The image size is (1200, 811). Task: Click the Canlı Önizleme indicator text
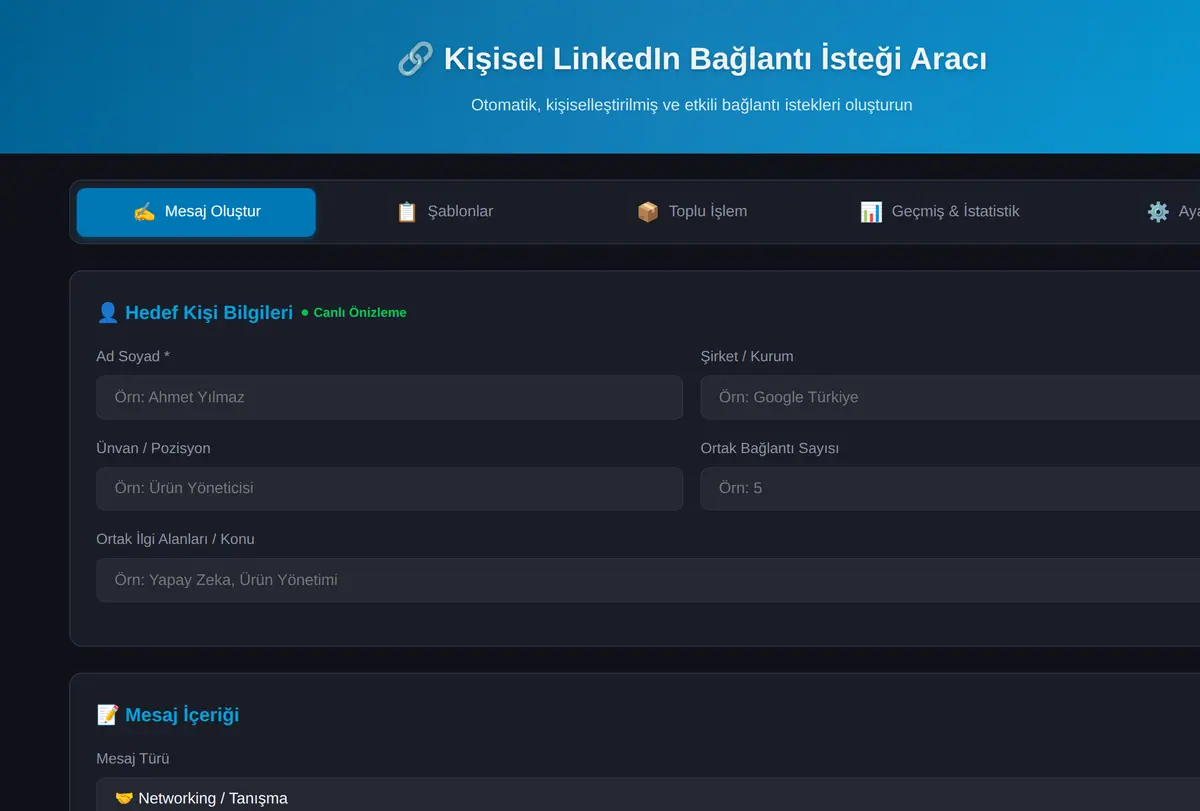tap(360, 313)
